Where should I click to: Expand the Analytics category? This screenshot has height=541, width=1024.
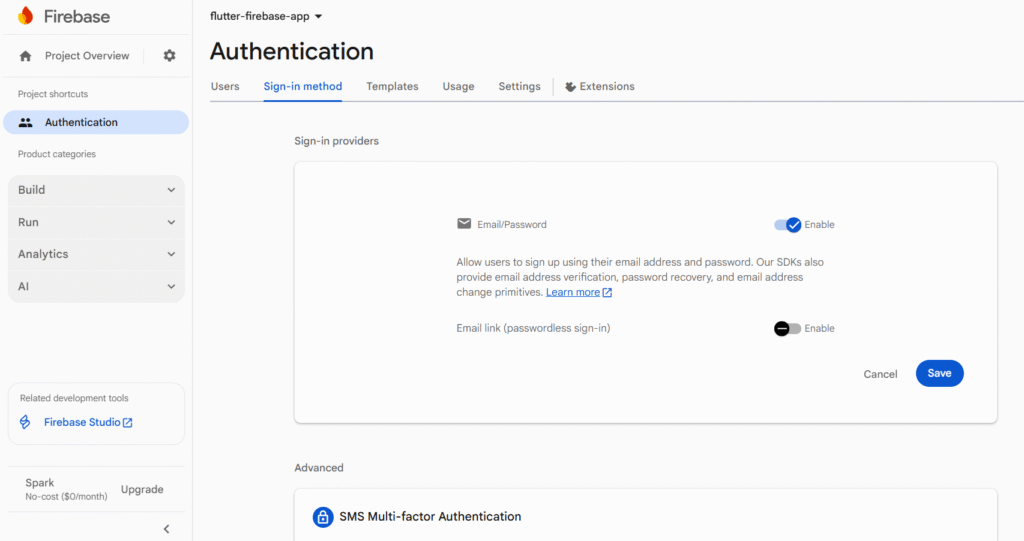[96, 254]
